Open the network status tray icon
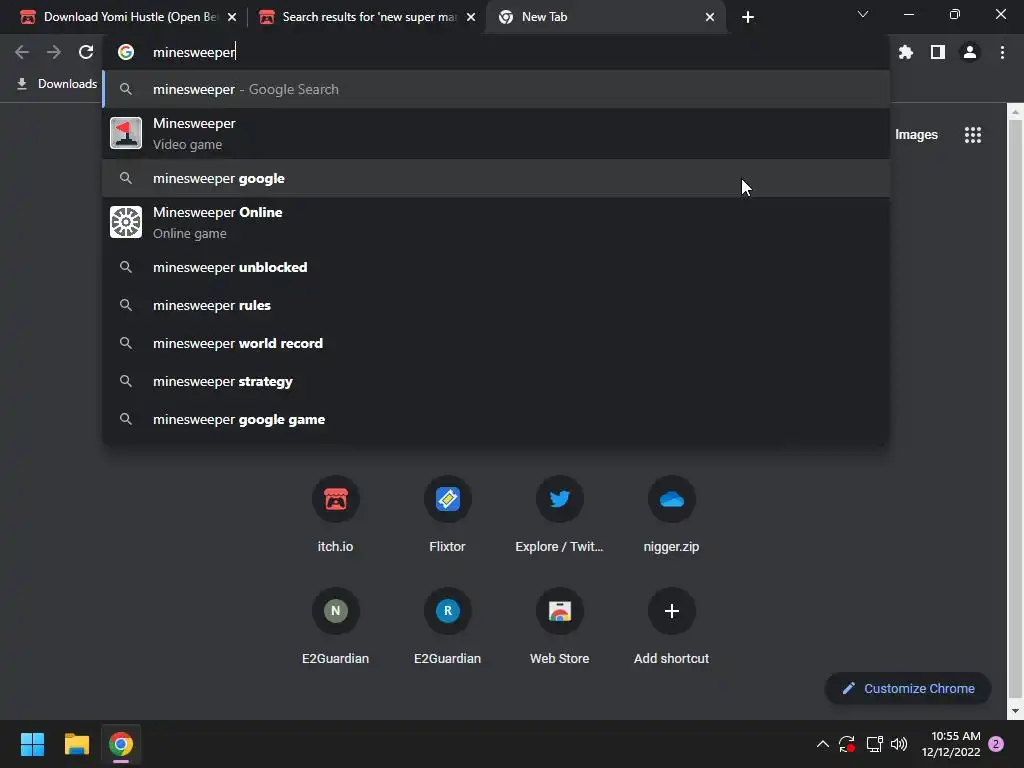This screenshot has width=1024, height=768. tap(874, 744)
